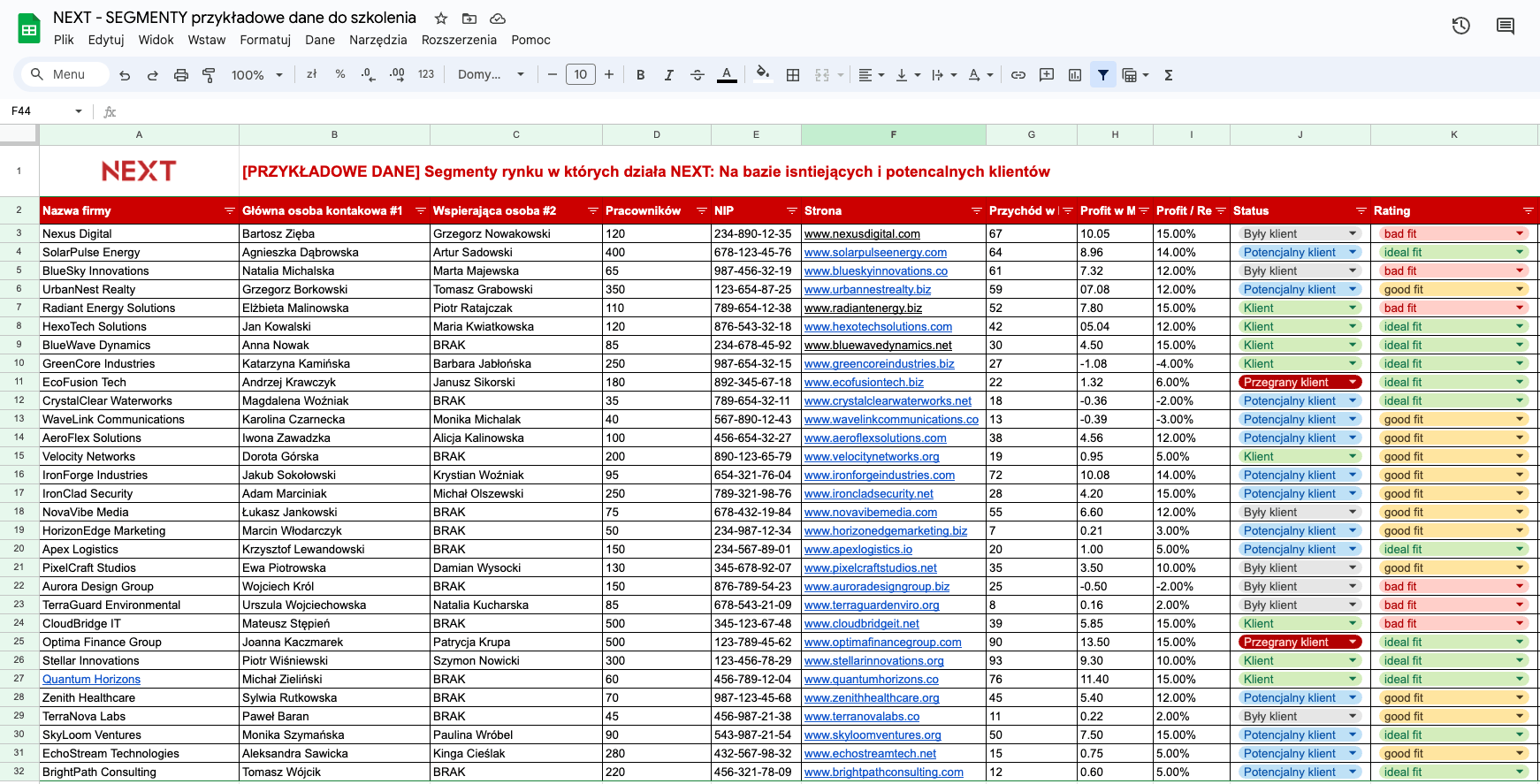The image size is (1540, 784).
Task: Open the Functions sigma icon
Action: [x=1169, y=75]
